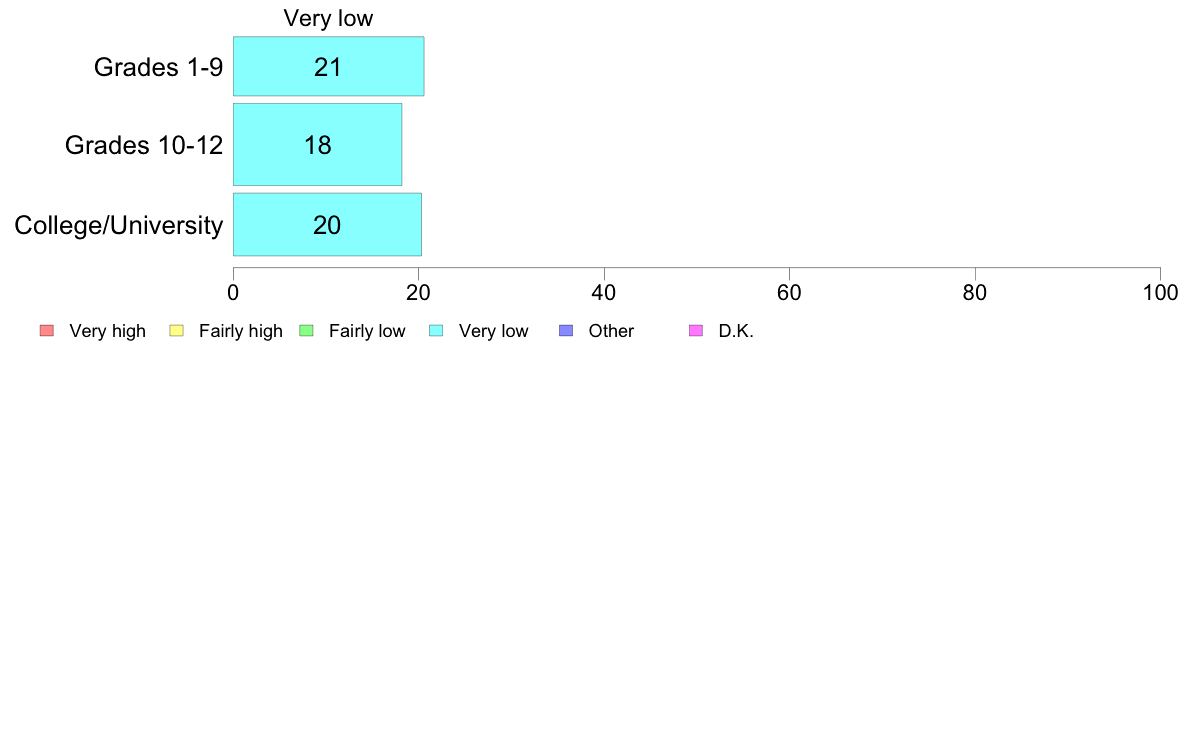This screenshot has height=736, width=1188.
Task: Click the Fairly high legend text
Action: (x=241, y=331)
